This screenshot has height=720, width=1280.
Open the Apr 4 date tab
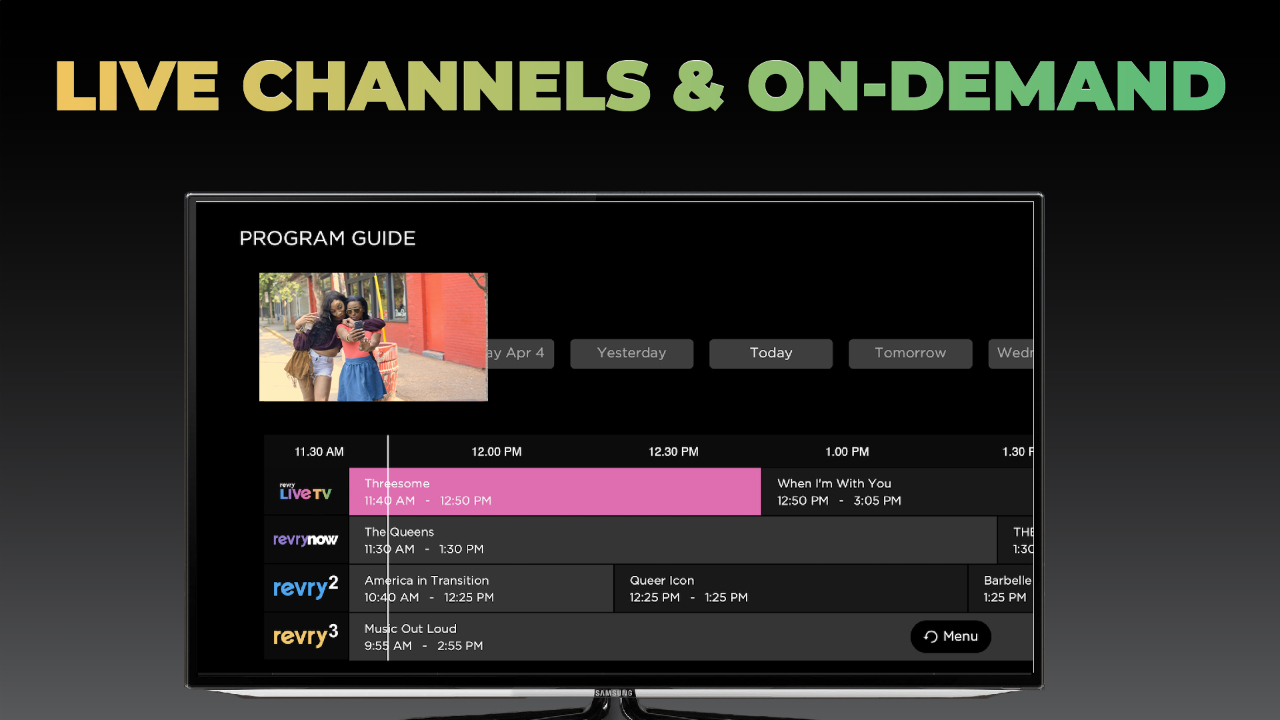tap(522, 353)
